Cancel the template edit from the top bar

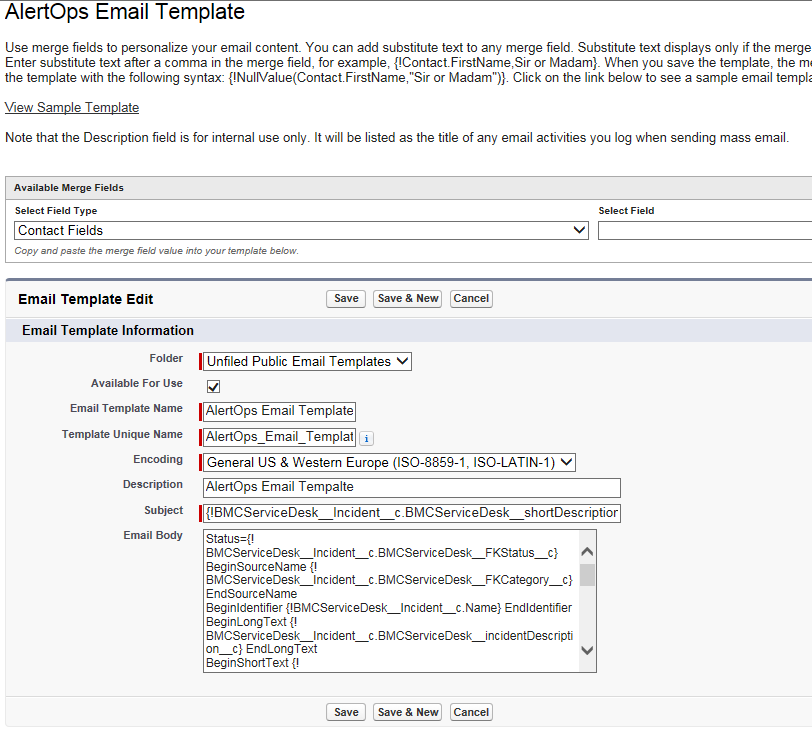point(471,298)
